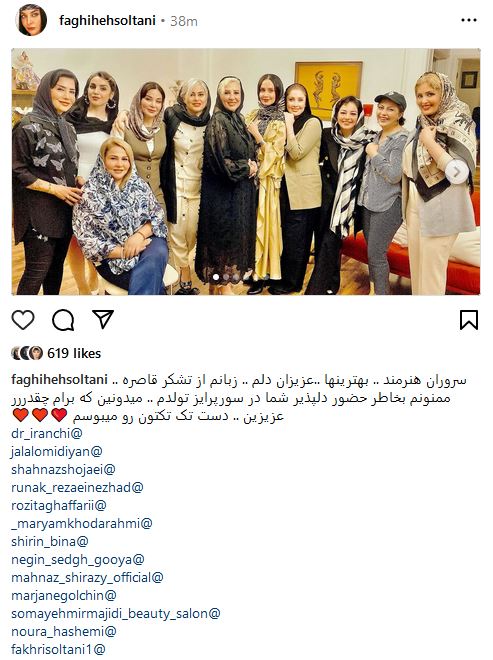This screenshot has width=493, height=660.
Task: Select the second carousel dot indicator
Action: (x=226, y=277)
